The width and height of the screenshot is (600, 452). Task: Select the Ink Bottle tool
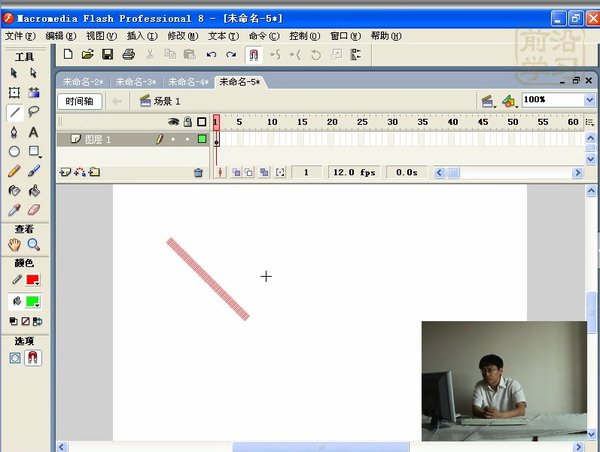pos(14,190)
